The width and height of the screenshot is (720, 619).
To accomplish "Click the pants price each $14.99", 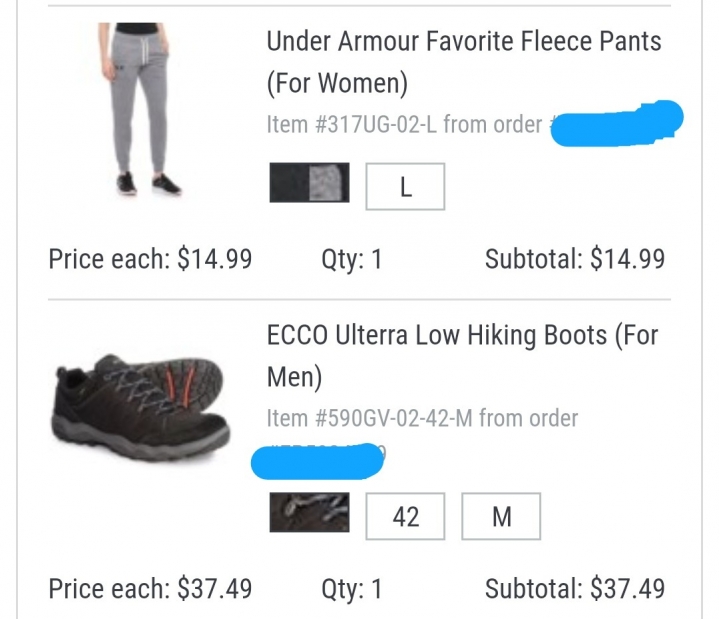I will (x=151, y=259).
